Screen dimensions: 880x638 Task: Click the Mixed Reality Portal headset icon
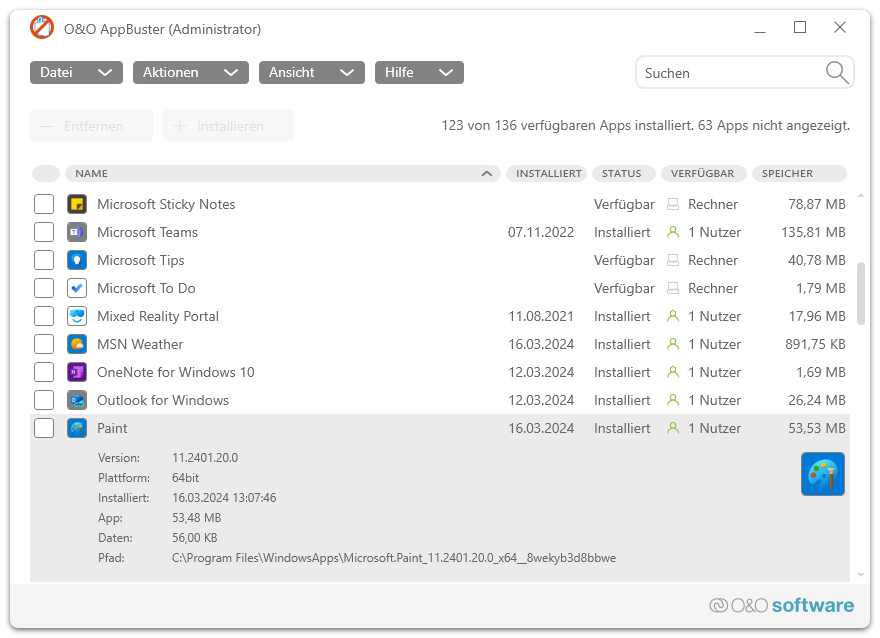(x=77, y=316)
